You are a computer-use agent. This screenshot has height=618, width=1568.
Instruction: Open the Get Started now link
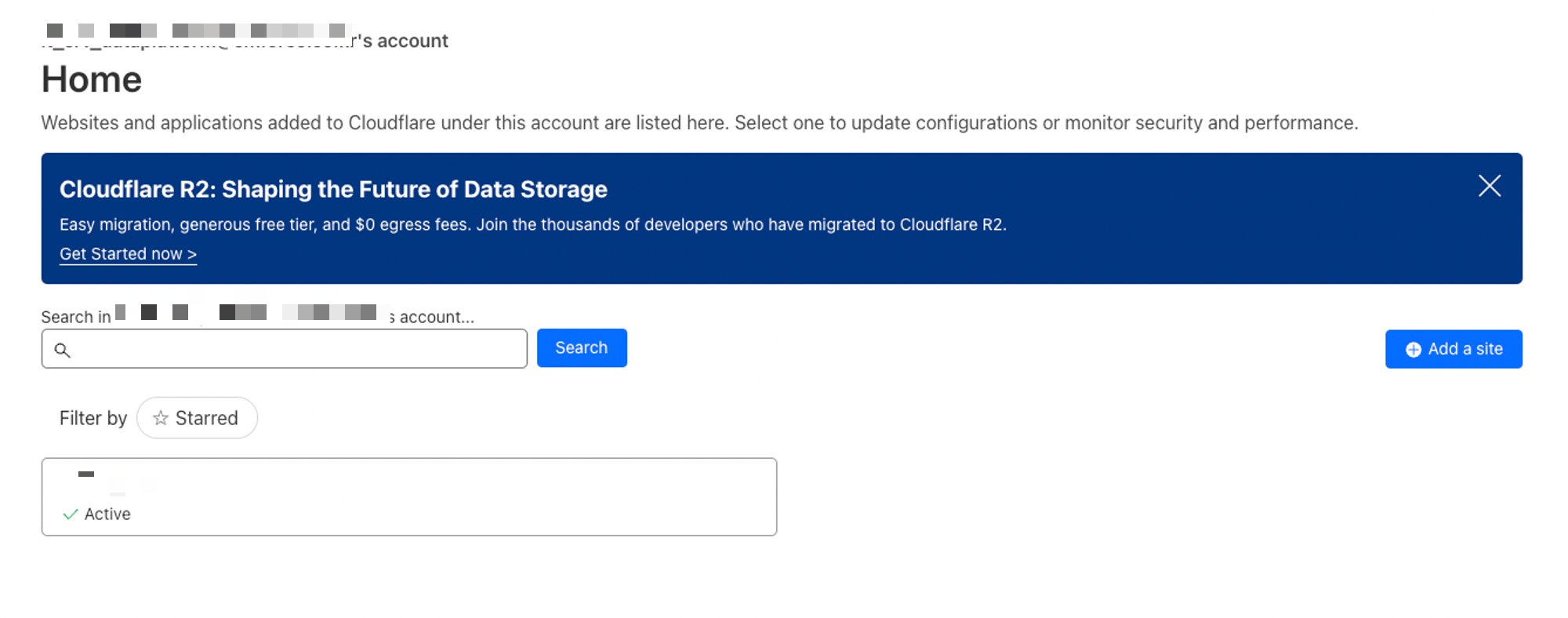[128, 254]
